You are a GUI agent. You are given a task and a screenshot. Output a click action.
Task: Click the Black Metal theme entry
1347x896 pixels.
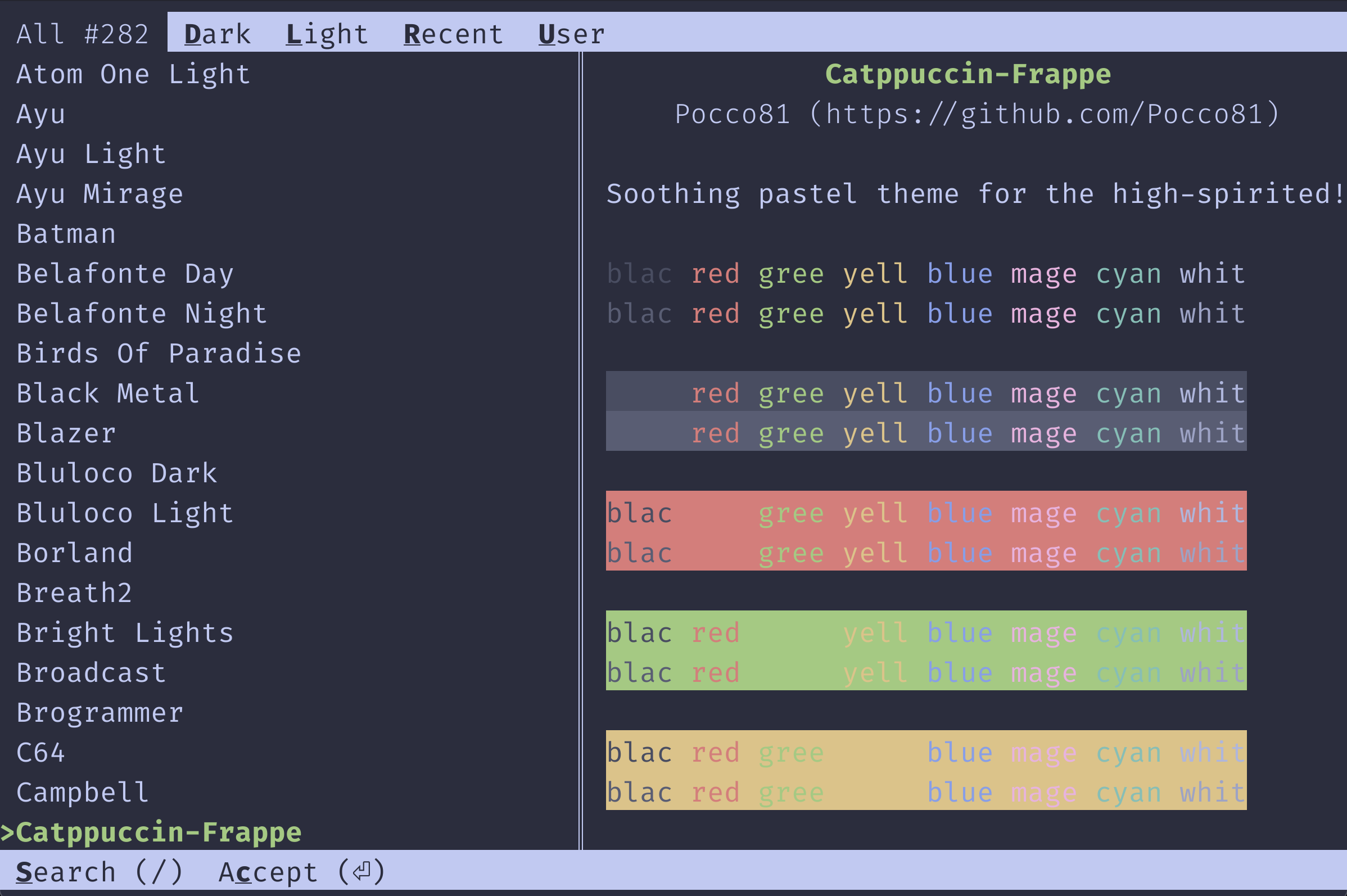[108, 393]
